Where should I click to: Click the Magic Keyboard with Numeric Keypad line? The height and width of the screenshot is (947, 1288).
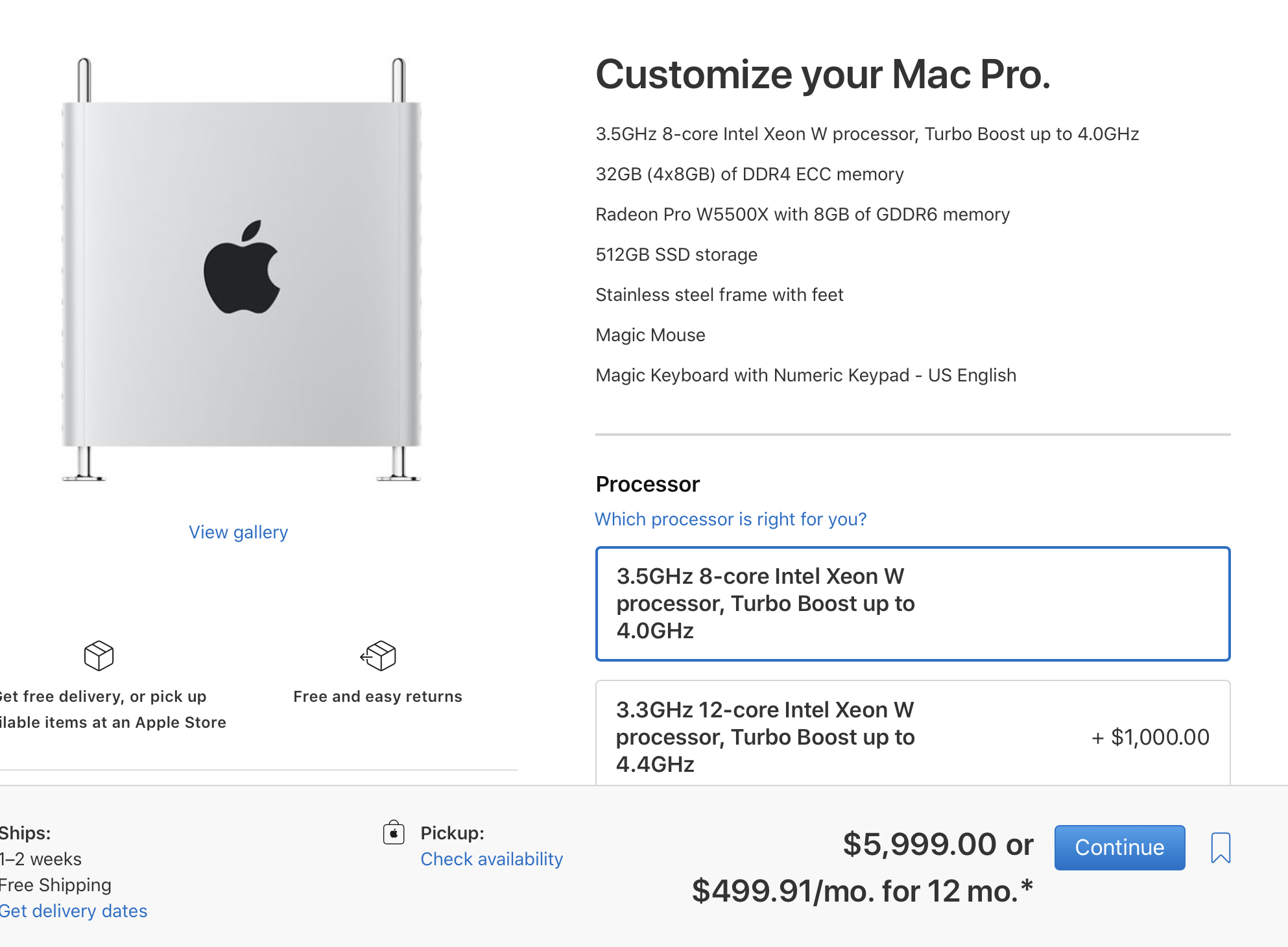[805, 375]
